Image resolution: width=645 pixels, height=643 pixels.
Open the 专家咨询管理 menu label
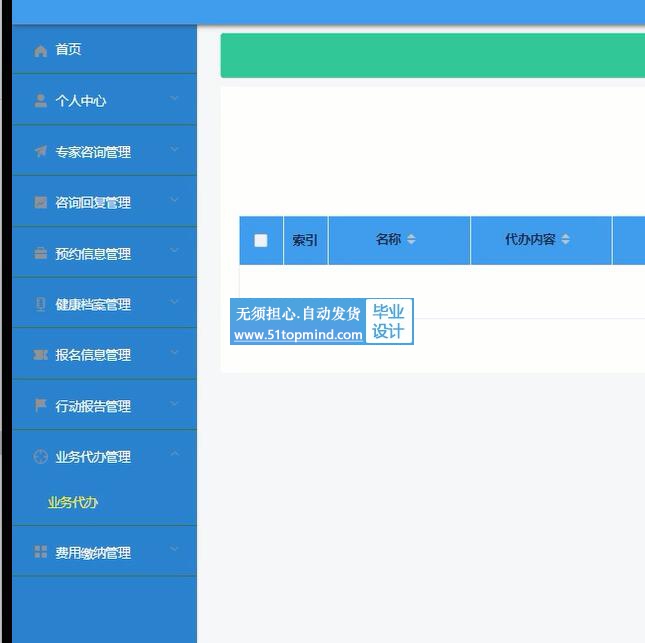(x=93, y=152)
